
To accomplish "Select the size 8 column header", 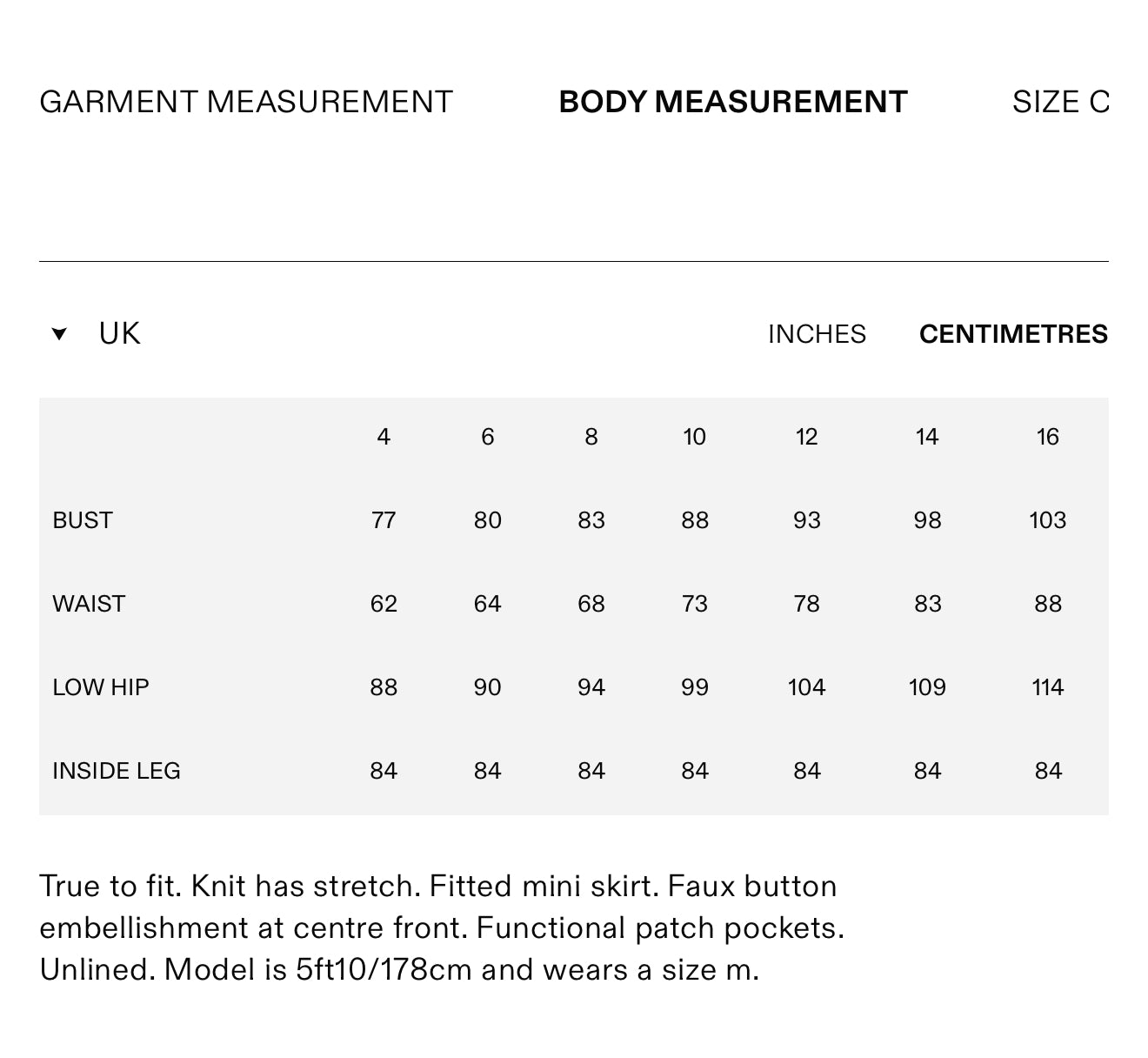I will [x=591, y=437].
